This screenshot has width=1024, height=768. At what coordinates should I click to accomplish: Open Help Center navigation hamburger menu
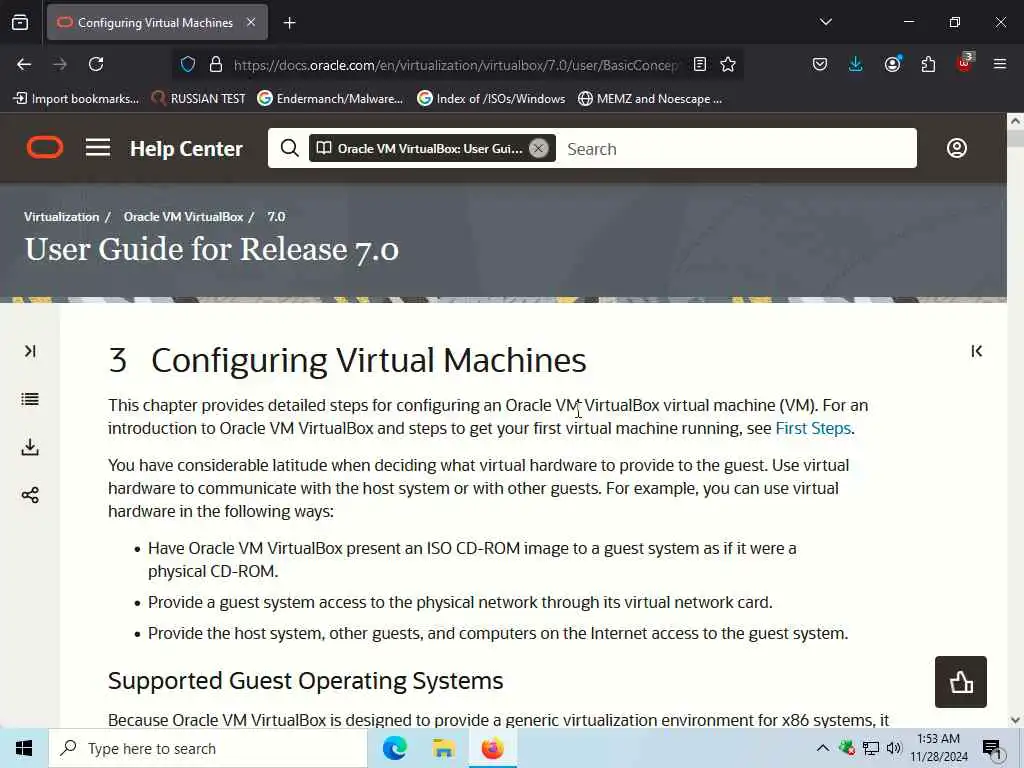(98, 148)
